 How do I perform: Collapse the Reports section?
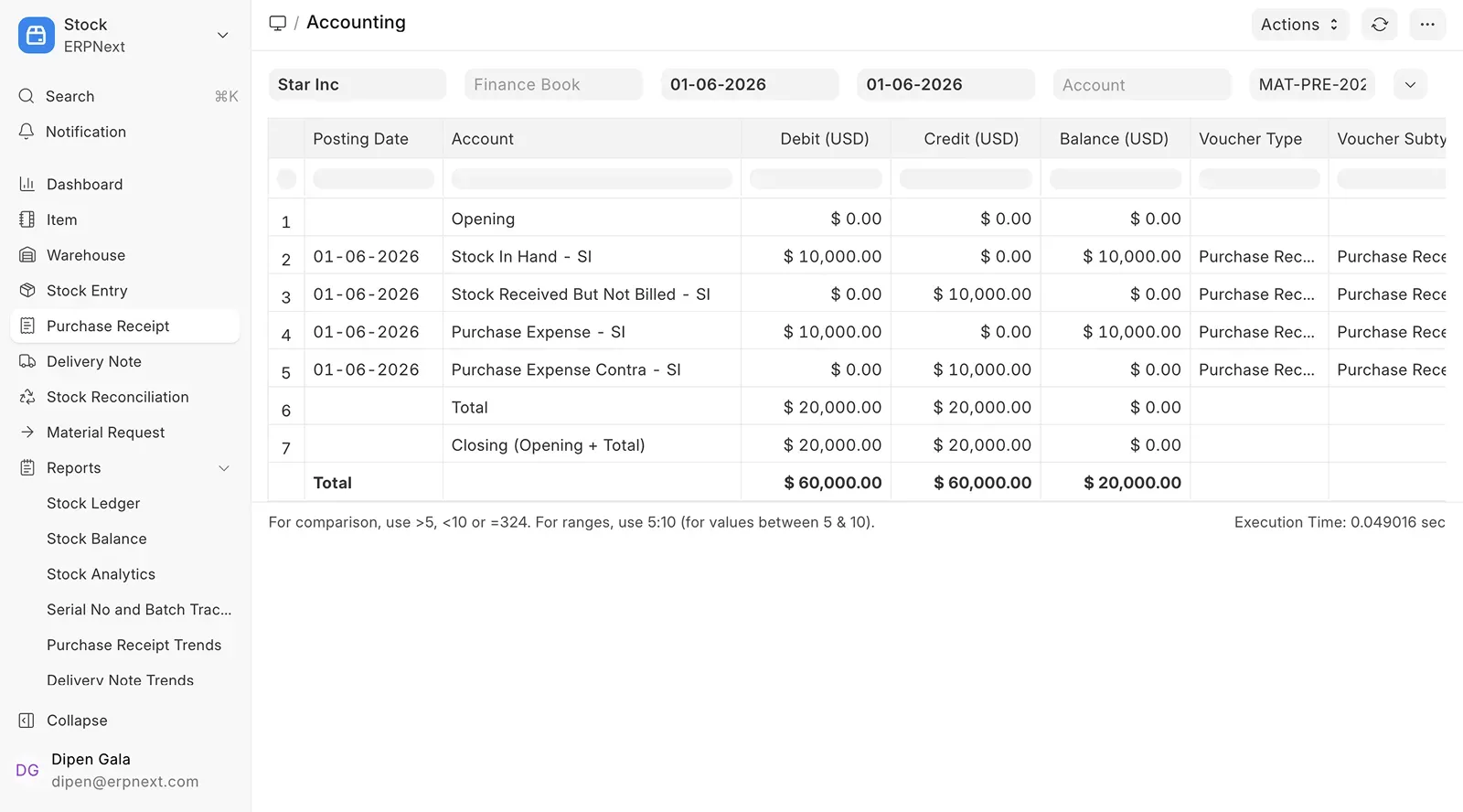click(x=223, y=468)
